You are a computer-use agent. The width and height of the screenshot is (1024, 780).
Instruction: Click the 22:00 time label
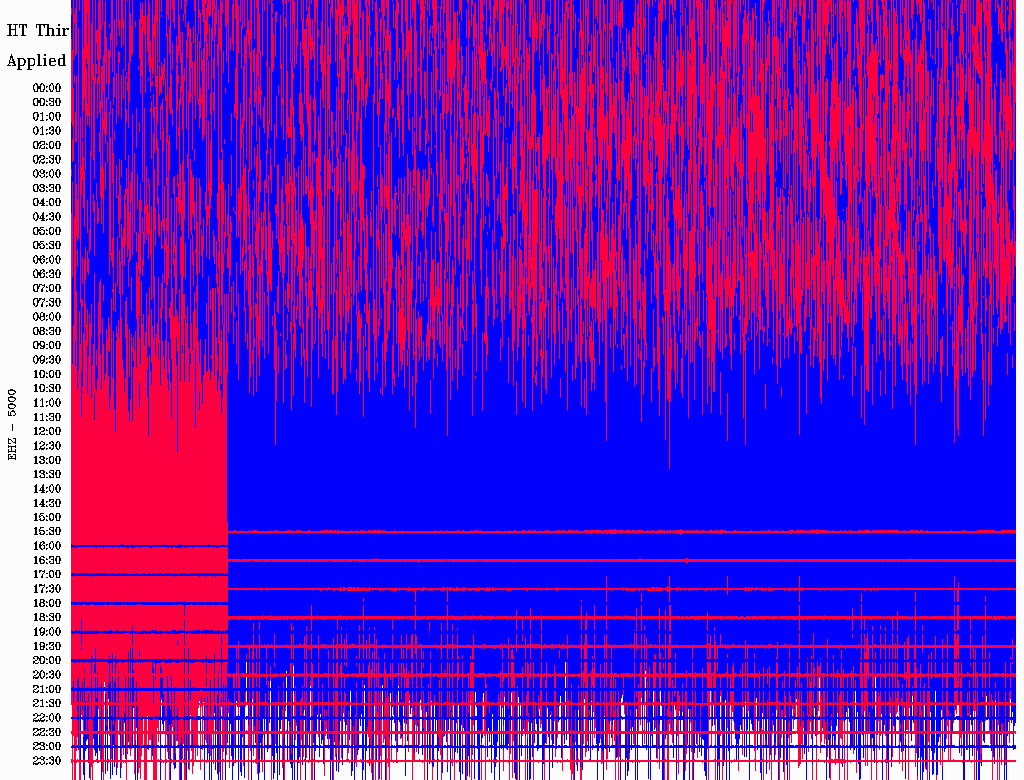(x=47, y=718)
